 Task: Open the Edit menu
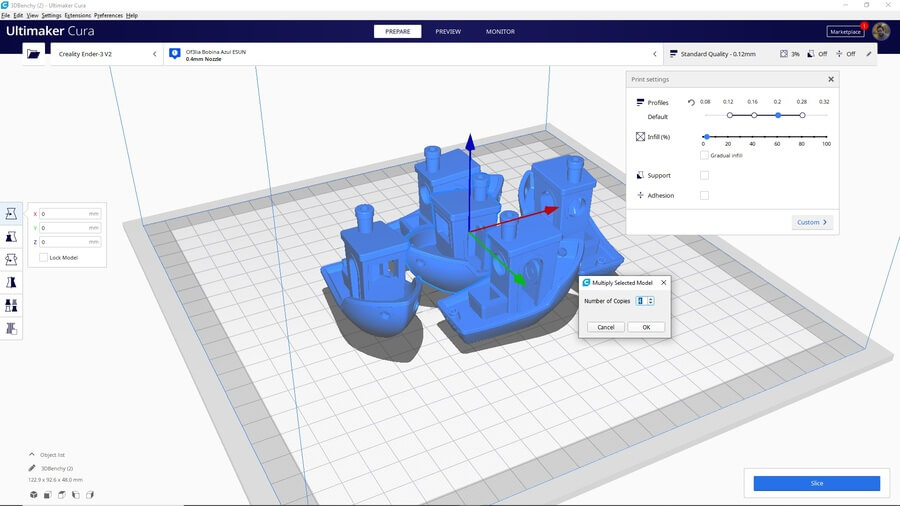pos(18,15)
